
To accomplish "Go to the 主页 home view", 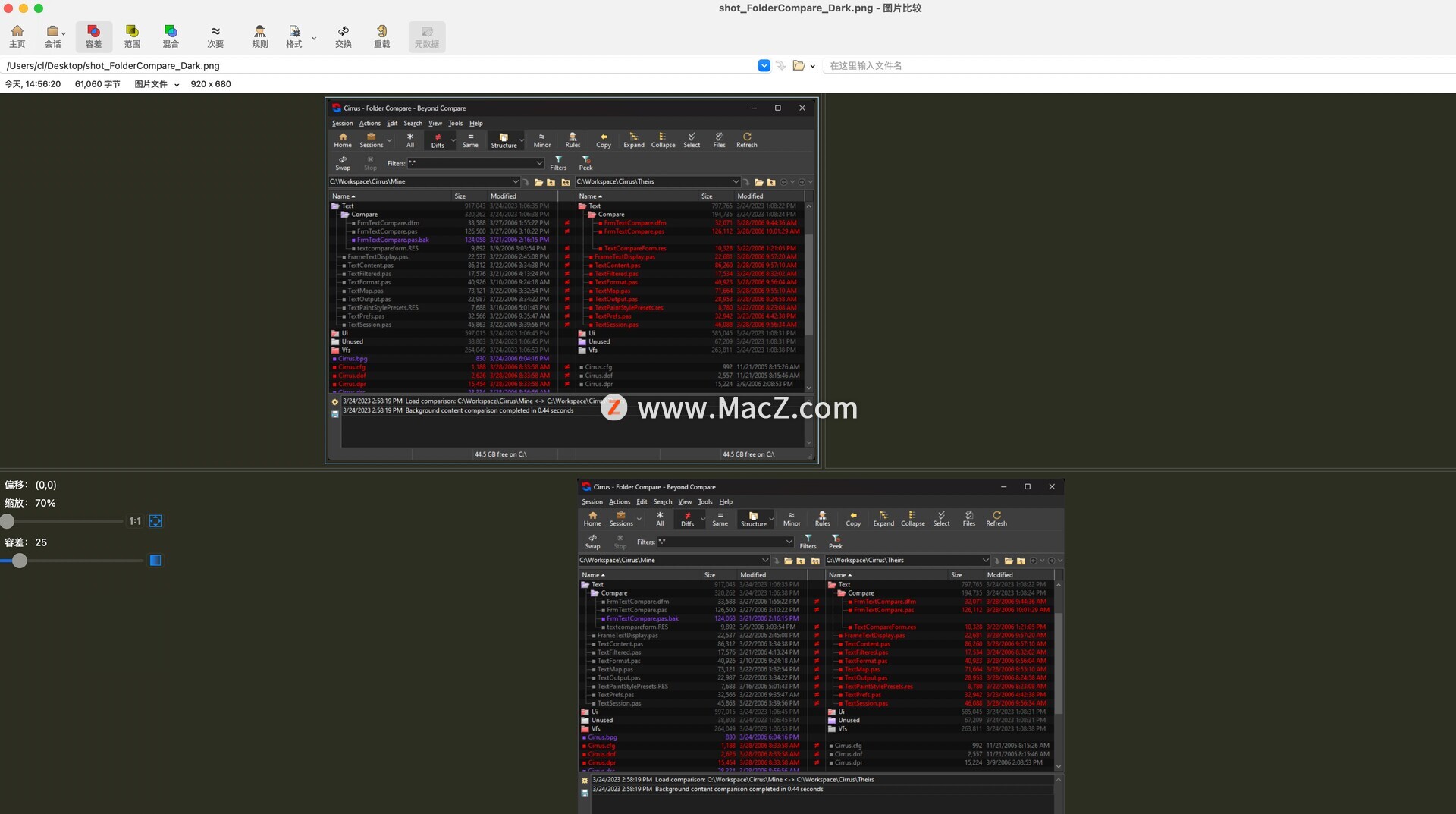I will coord(17,36).
